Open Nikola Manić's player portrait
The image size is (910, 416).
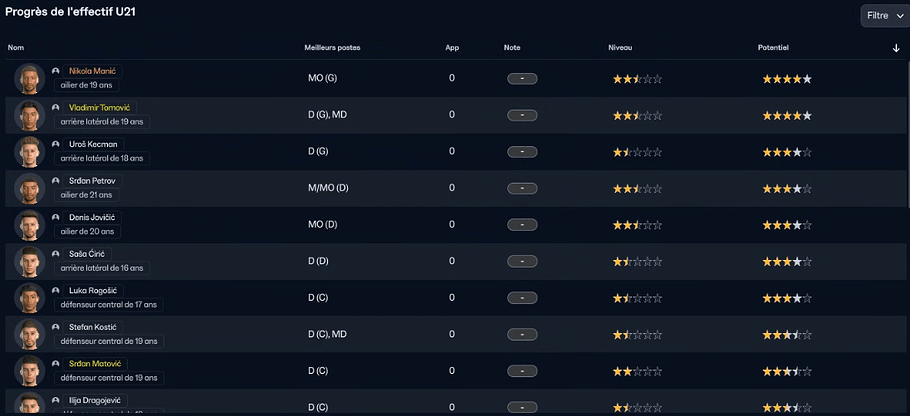30,78
